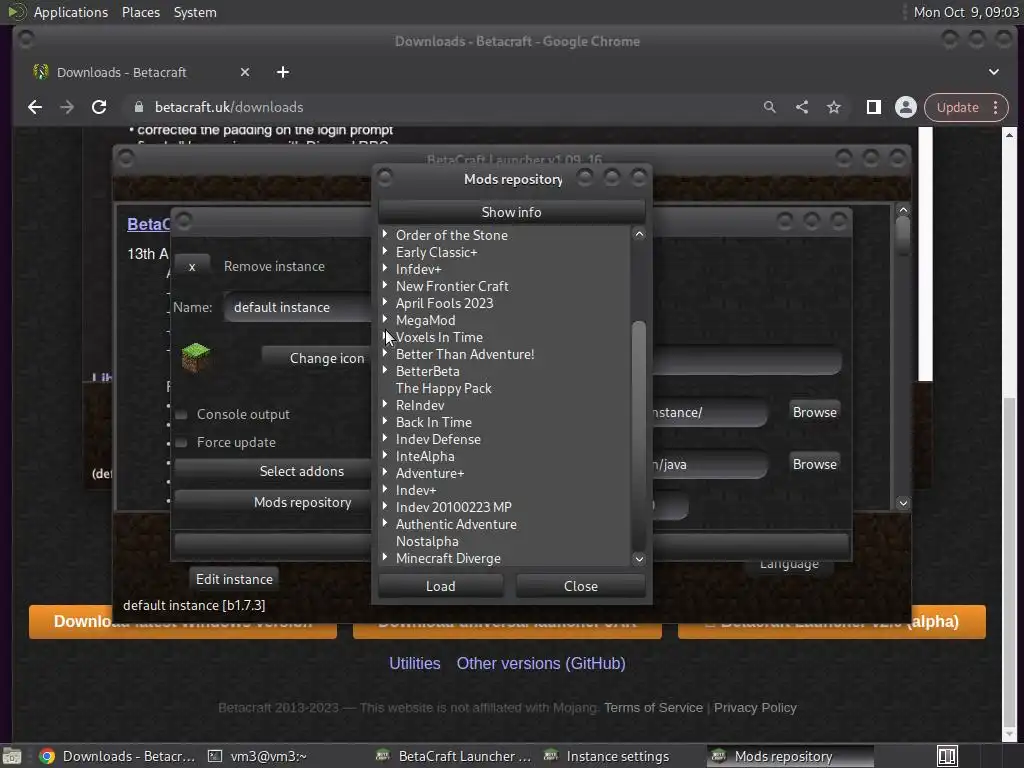The width and height of the screenshot is (1024, 768).
Task: Open the workspace switcher icon in the panel
Action: tap(947, 756)
